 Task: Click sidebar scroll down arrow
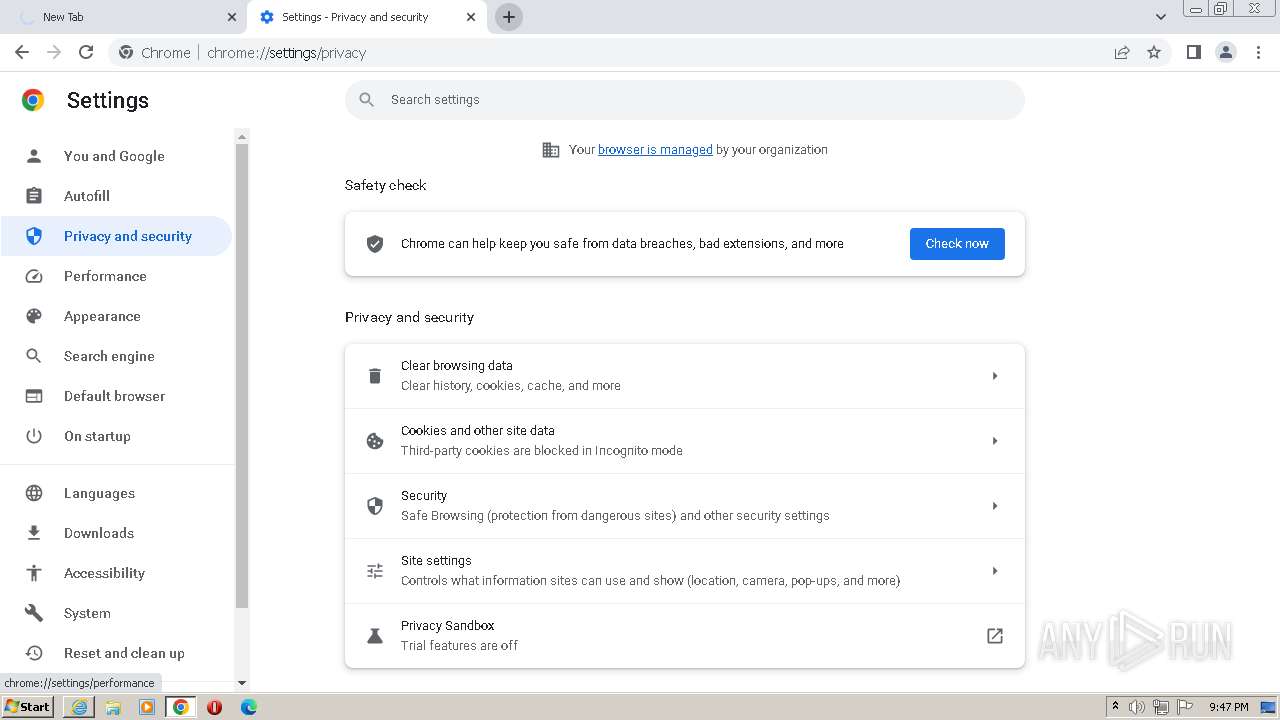241,683
